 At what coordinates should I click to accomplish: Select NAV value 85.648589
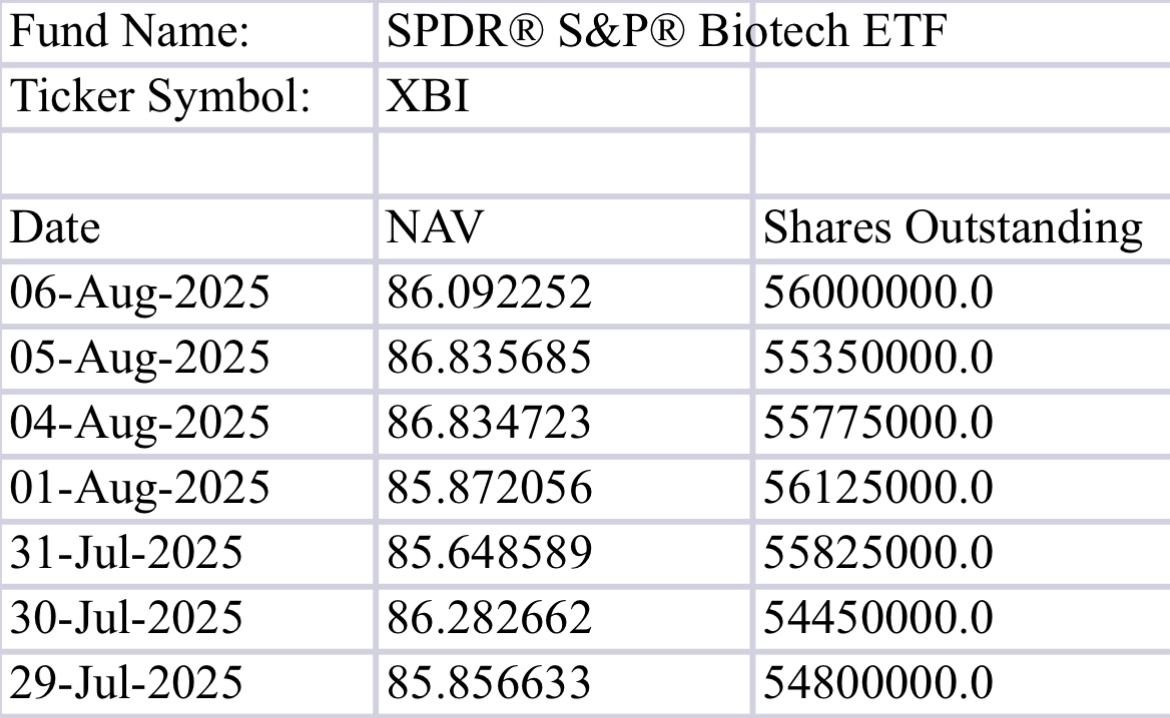pyautogui.click(x=564, y=553)
